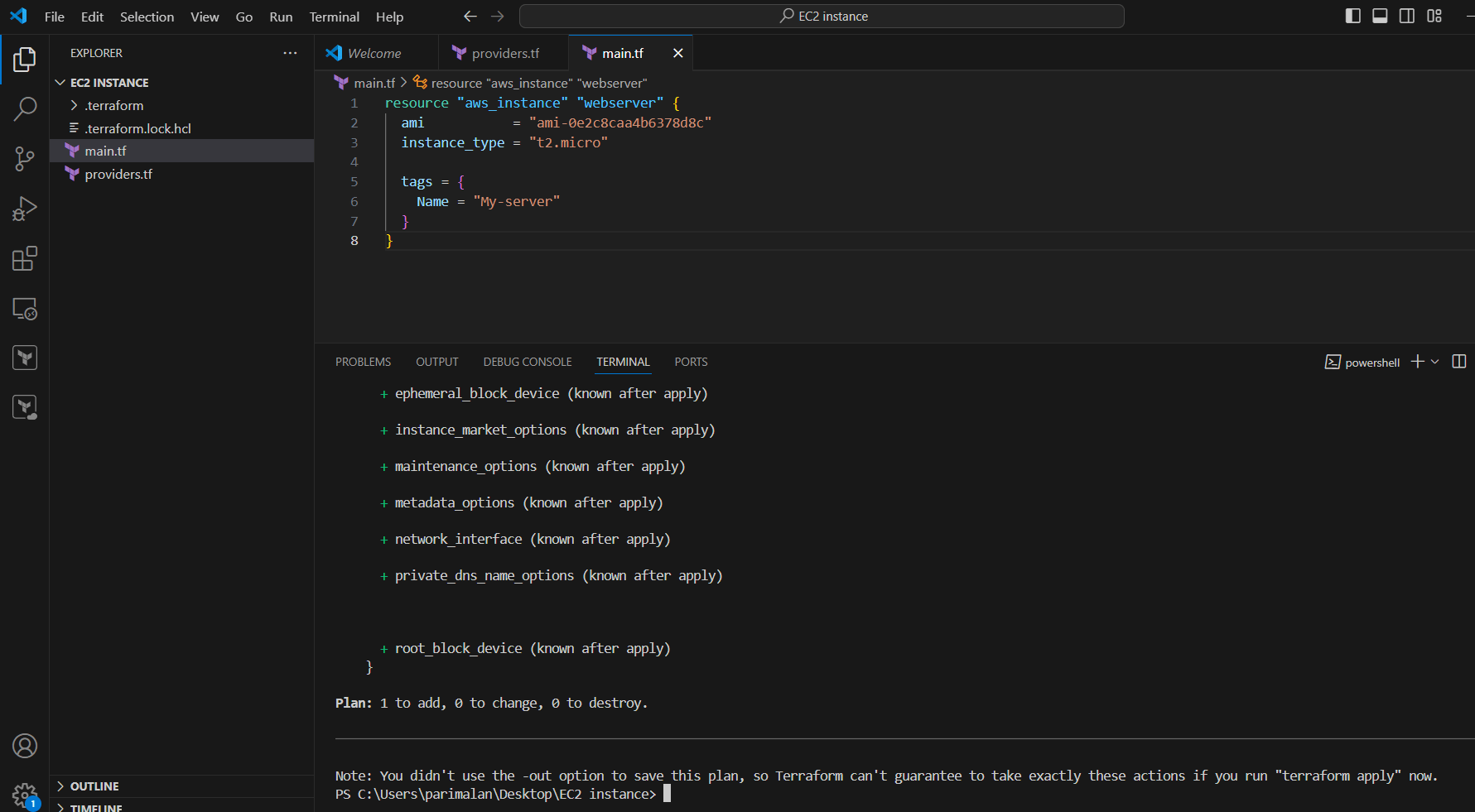Select main.tf in the file explorer

point(182,151)
